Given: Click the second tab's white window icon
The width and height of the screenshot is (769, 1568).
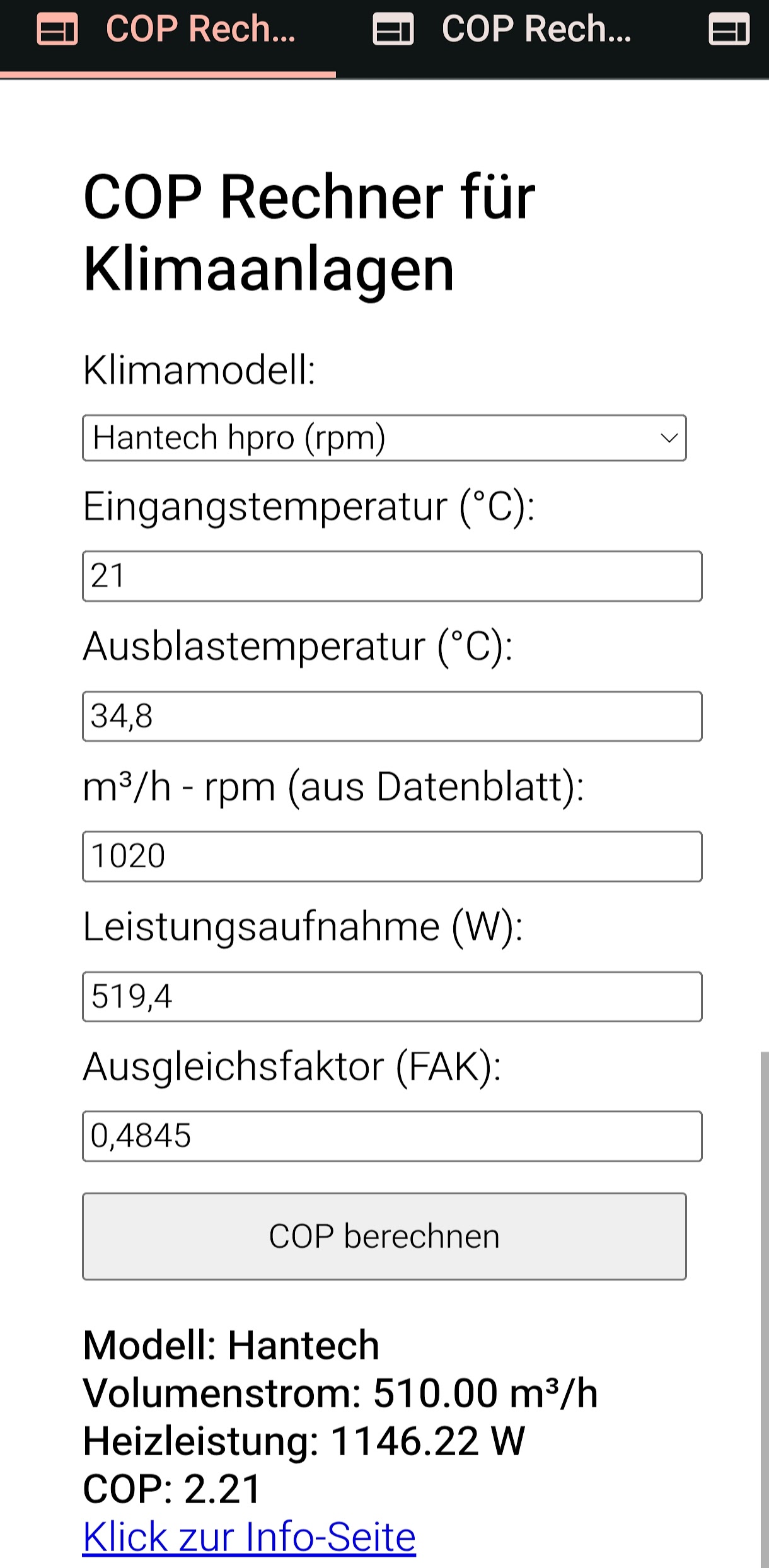Looking at the screenshot, I should (x=393, y=30).
